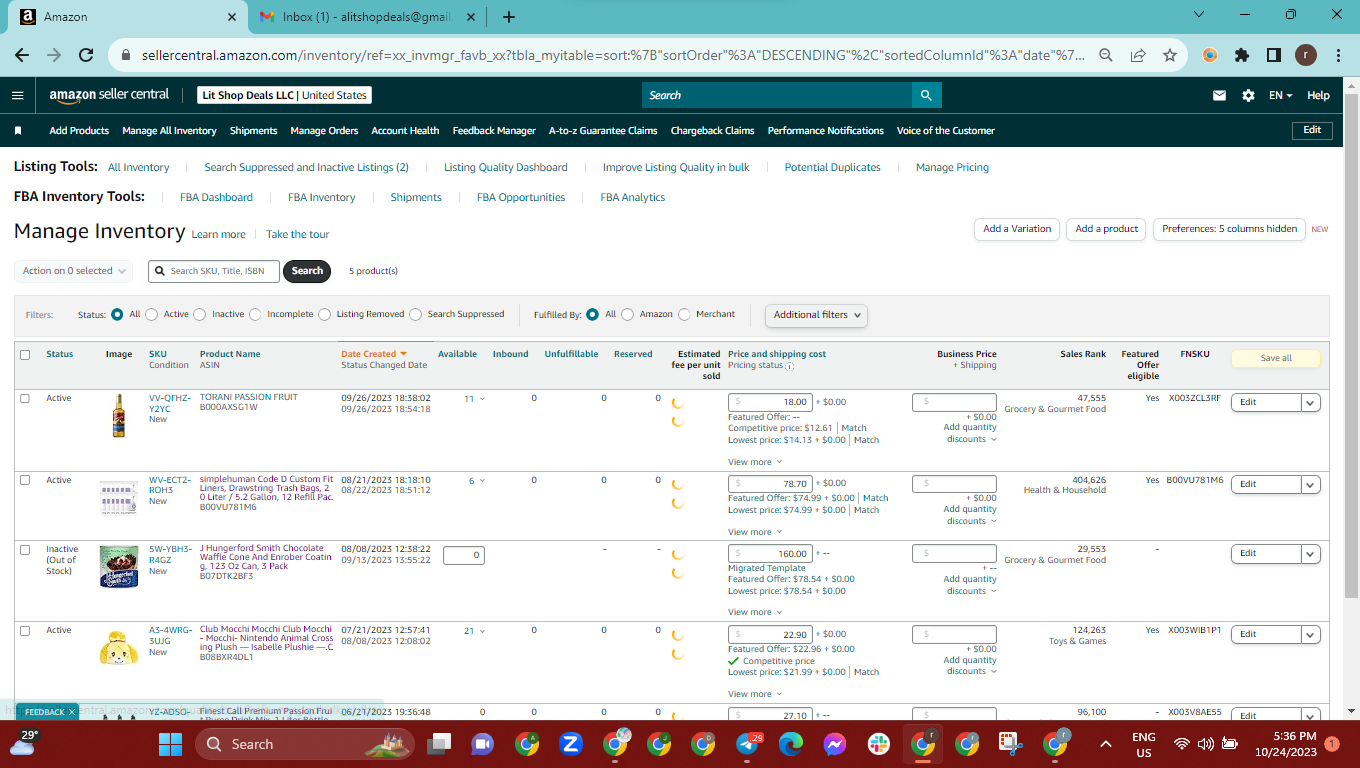Select the Incomplete status radio
This screenshot has width=1360, height=768.
point(256,314)
